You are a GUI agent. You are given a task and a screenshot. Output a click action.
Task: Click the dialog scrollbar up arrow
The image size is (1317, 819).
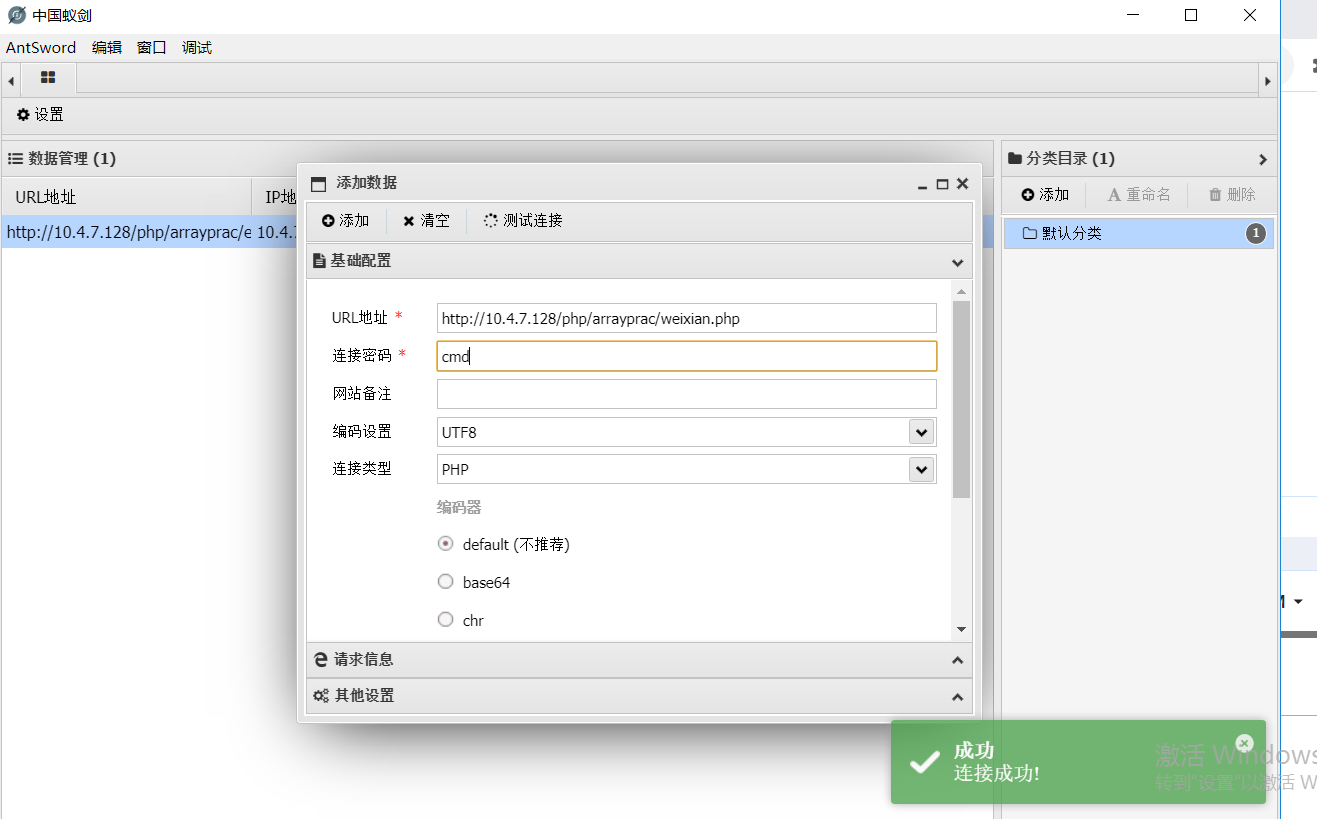(962, 292)
